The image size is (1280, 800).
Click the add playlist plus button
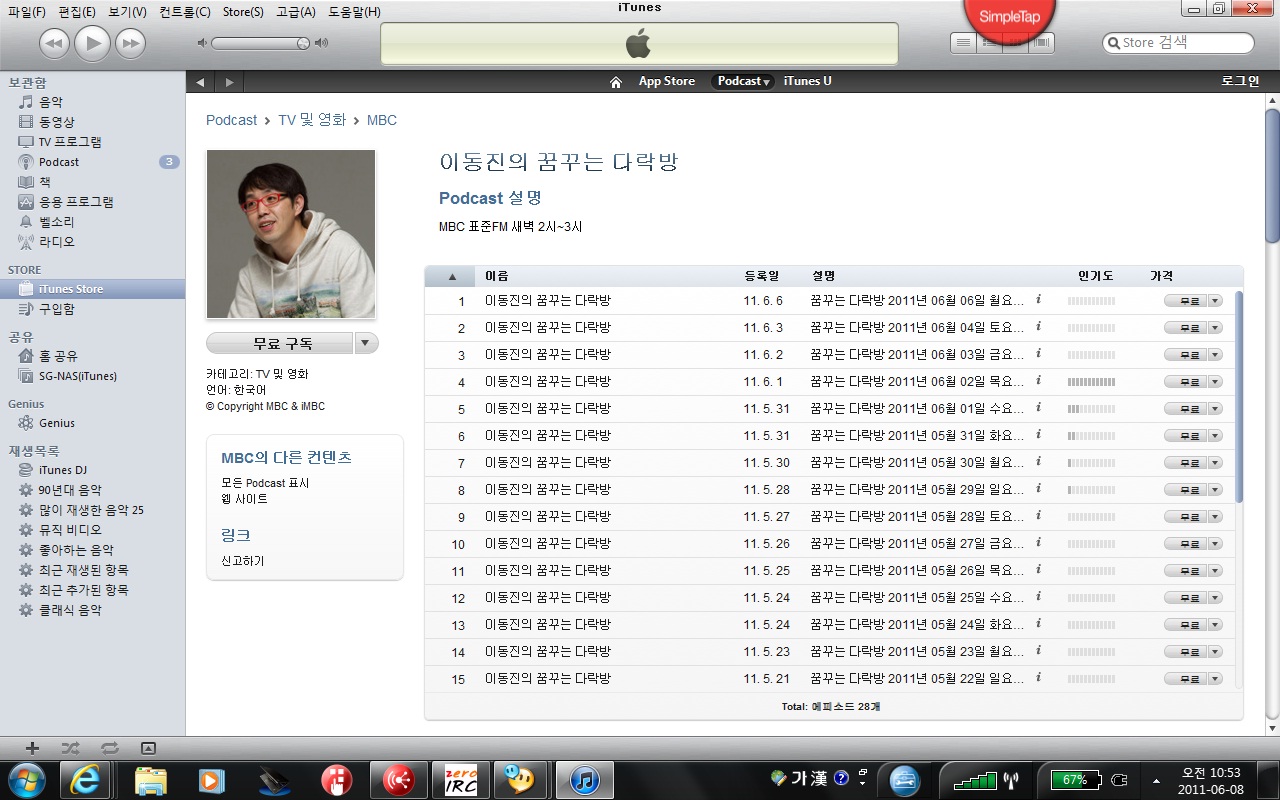(x=33, y=748)
